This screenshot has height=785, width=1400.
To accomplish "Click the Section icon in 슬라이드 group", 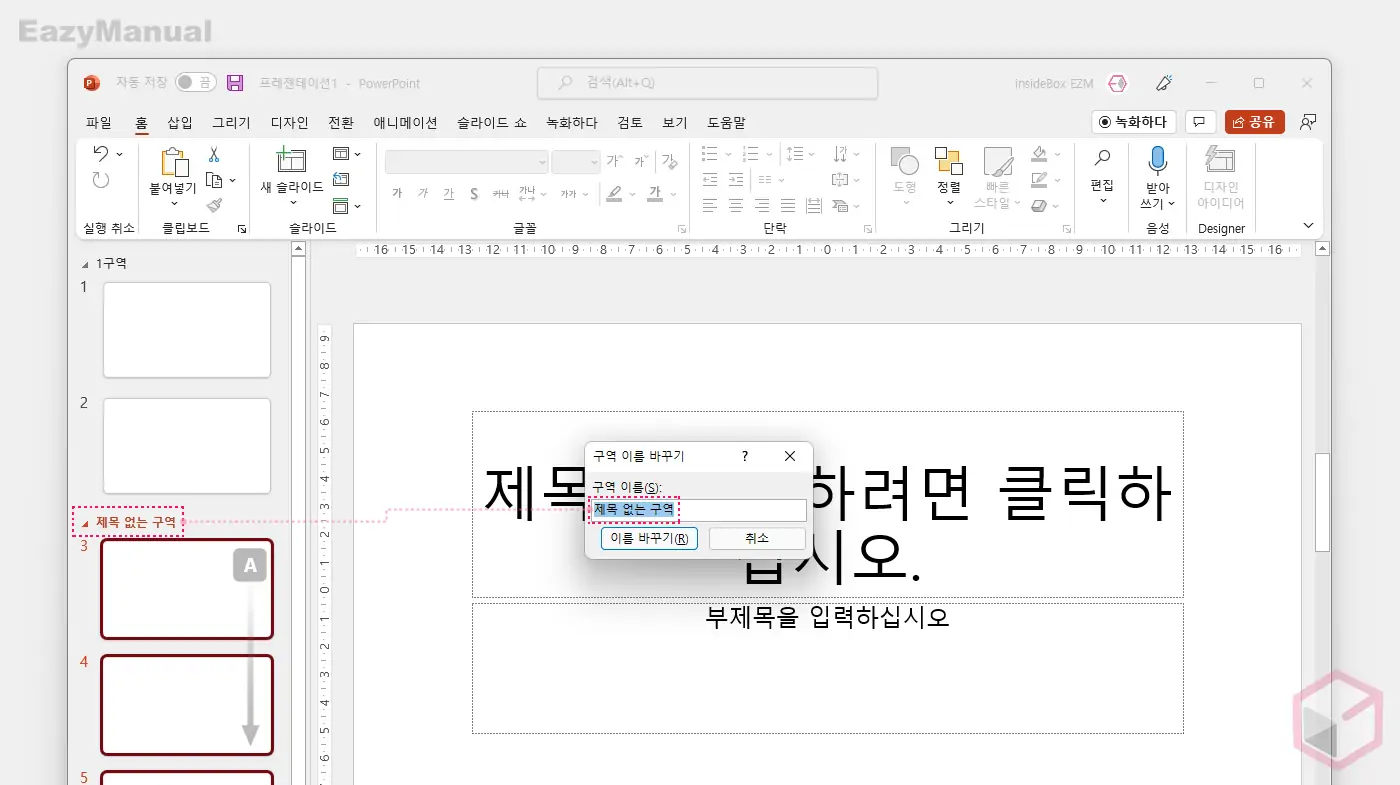I will coord(341,206).
